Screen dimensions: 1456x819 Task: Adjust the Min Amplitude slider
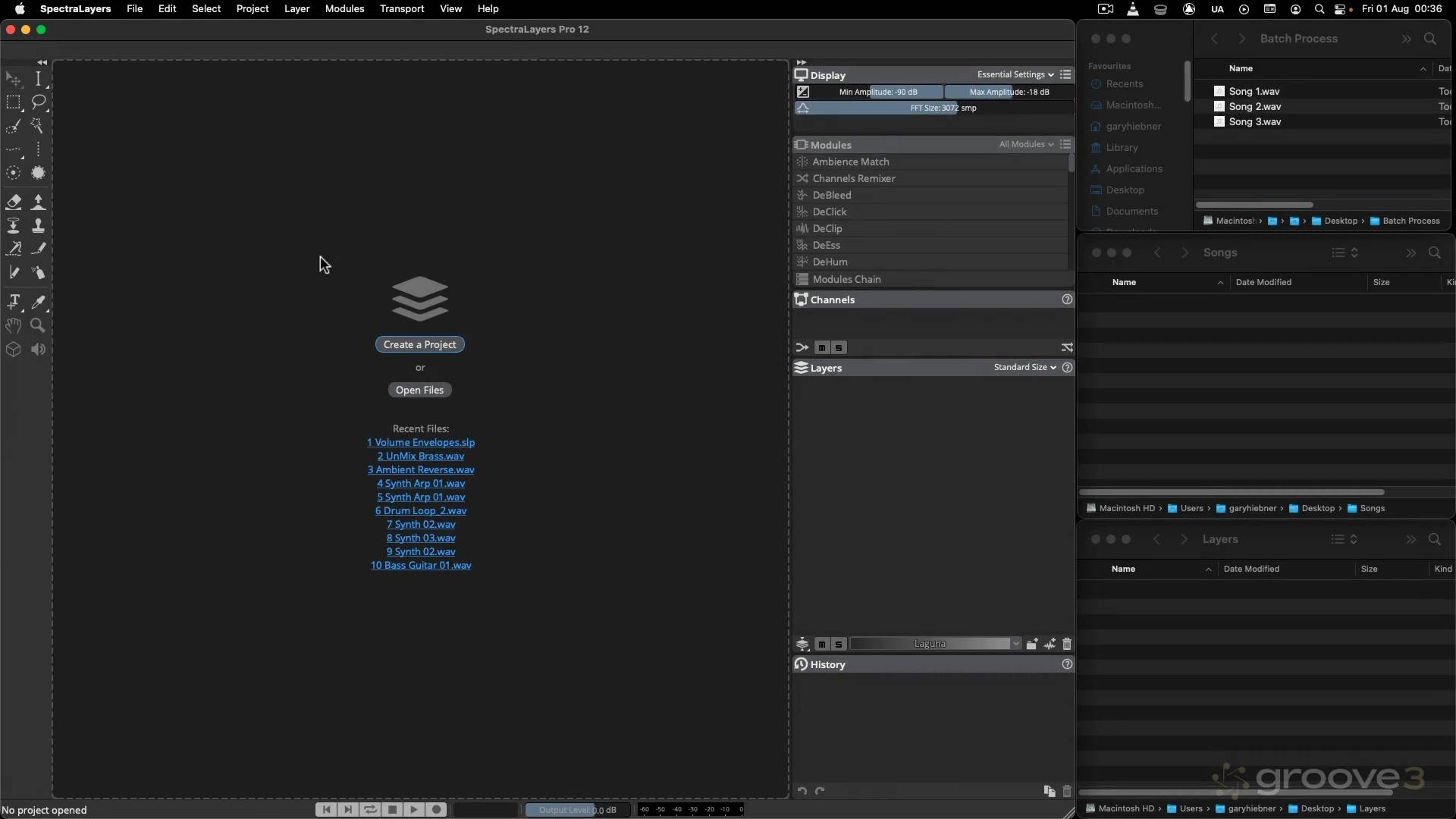click(x=878, y=93)
